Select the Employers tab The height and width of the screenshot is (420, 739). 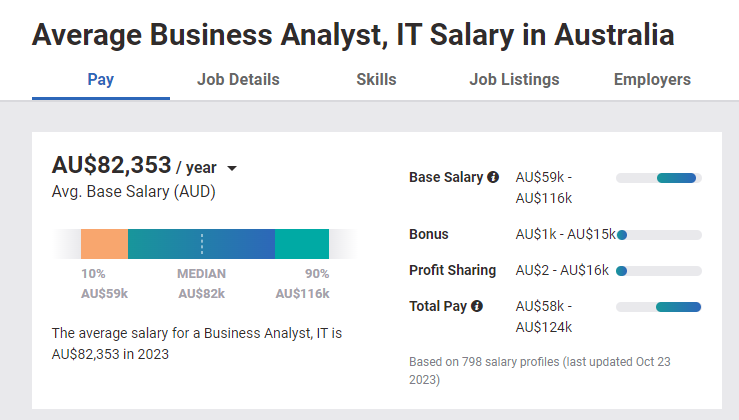point(652,79)
